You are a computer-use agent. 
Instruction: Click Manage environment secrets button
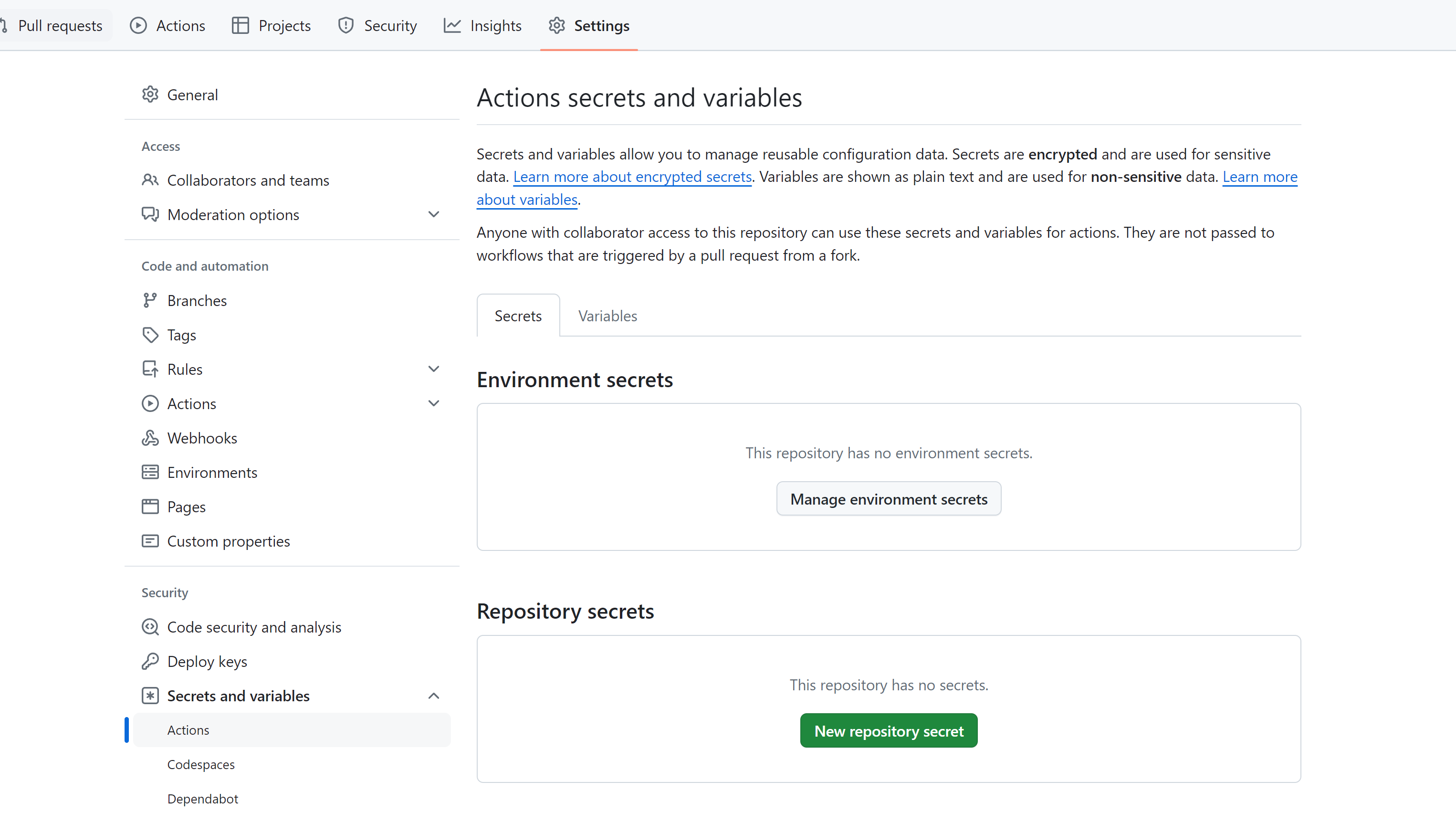889,499
